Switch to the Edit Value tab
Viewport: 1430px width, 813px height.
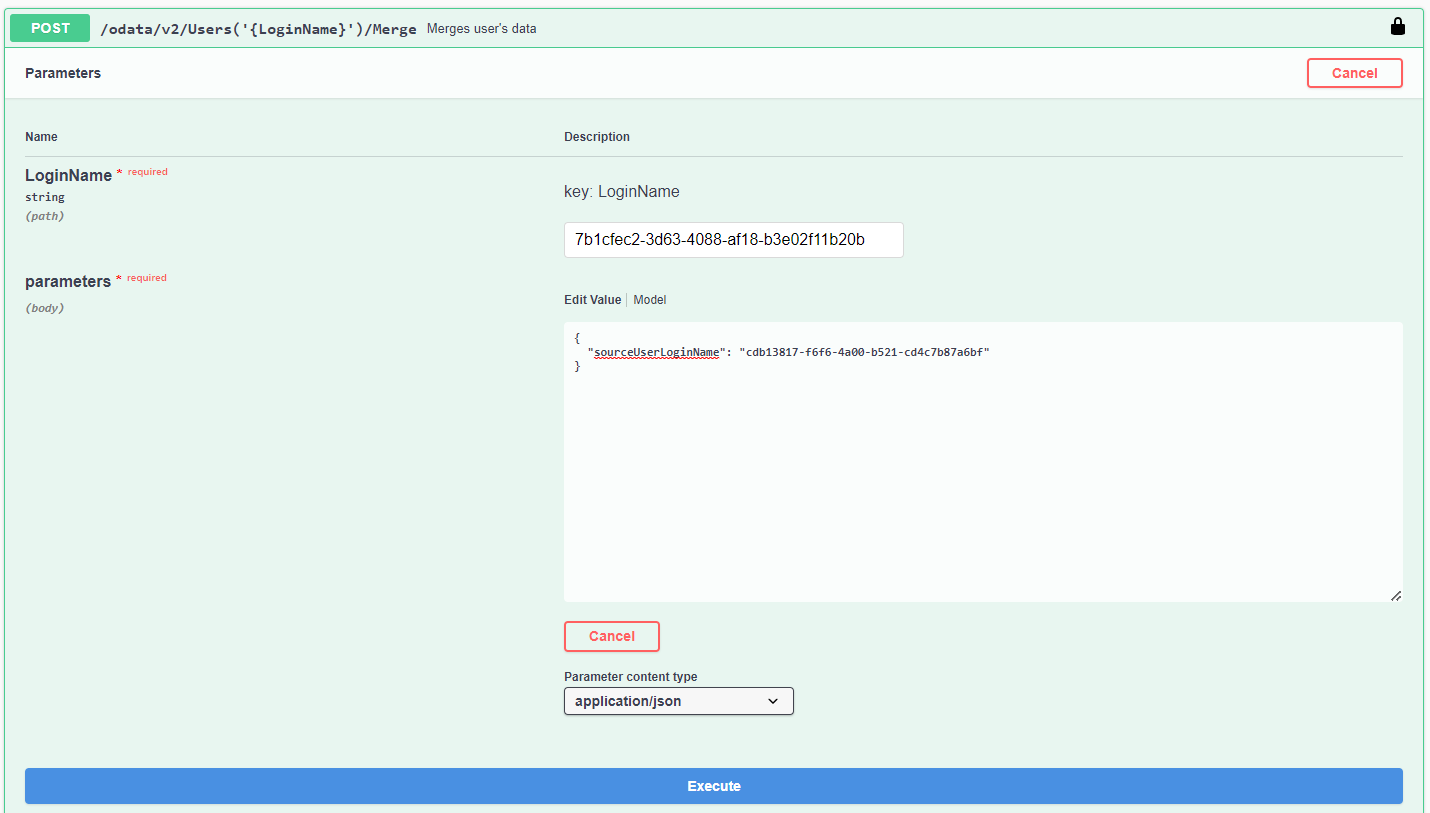click(x=592, y=300)
